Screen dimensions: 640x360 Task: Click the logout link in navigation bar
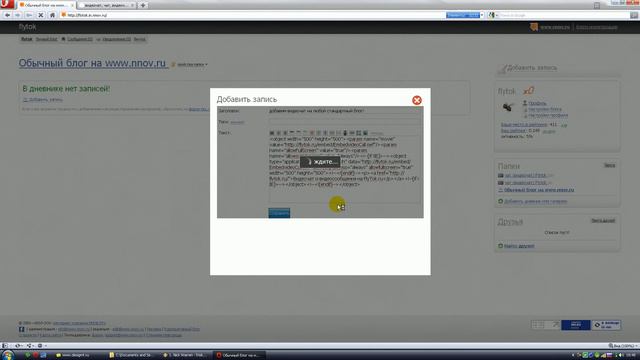(139, 39)
